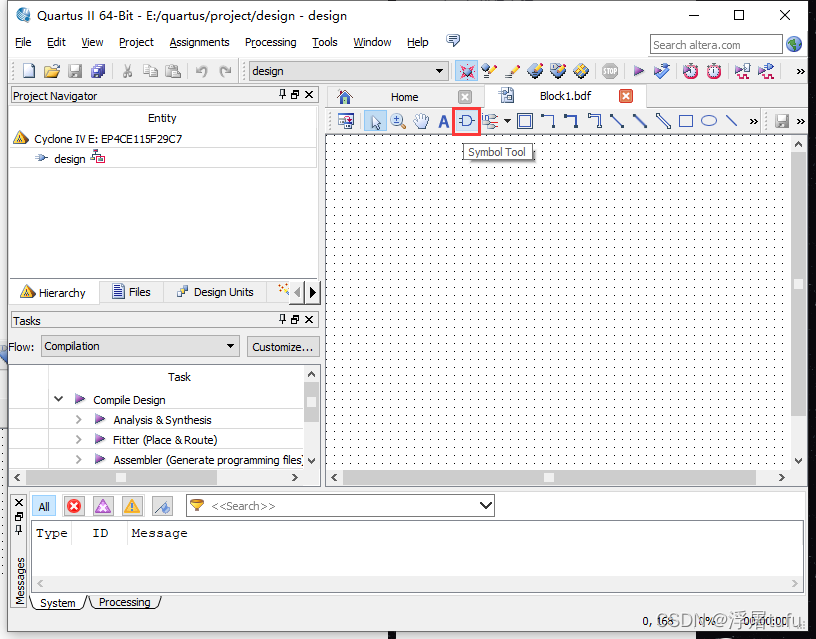Switch to Processing messages tab
This screenshot has width=816, height=639.
(124, 602)
